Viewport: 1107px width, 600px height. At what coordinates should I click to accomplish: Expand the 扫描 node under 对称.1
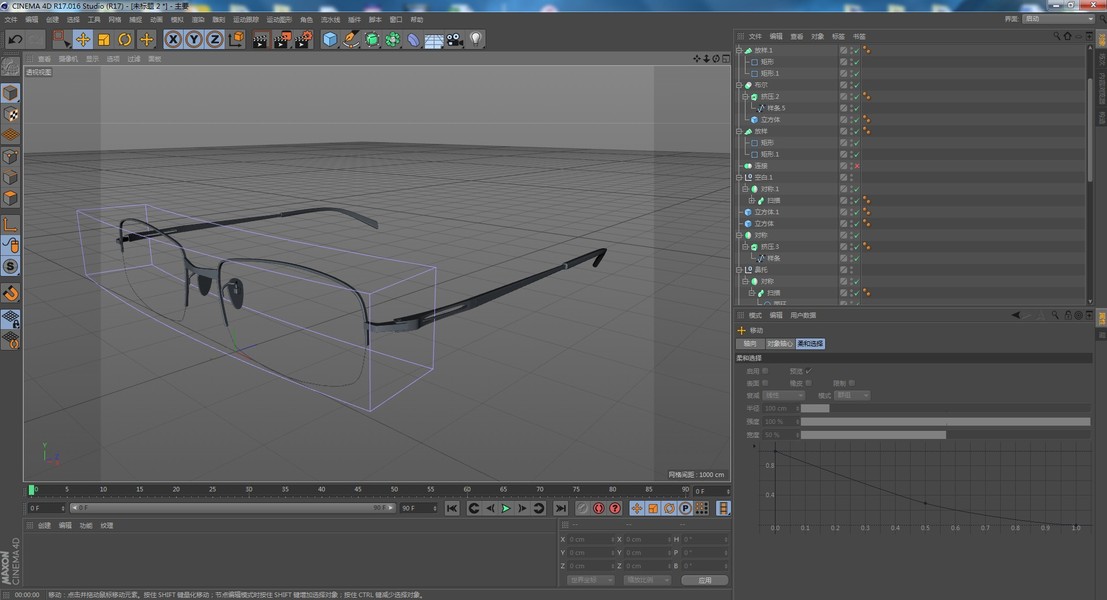[x=751, y=200]
